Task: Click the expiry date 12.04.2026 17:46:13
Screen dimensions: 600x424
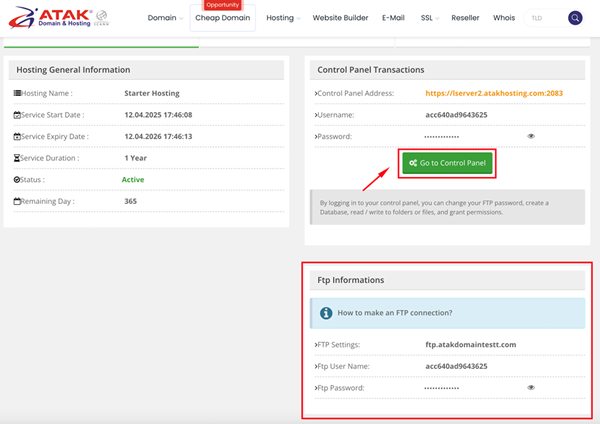Action: [158, 137]
